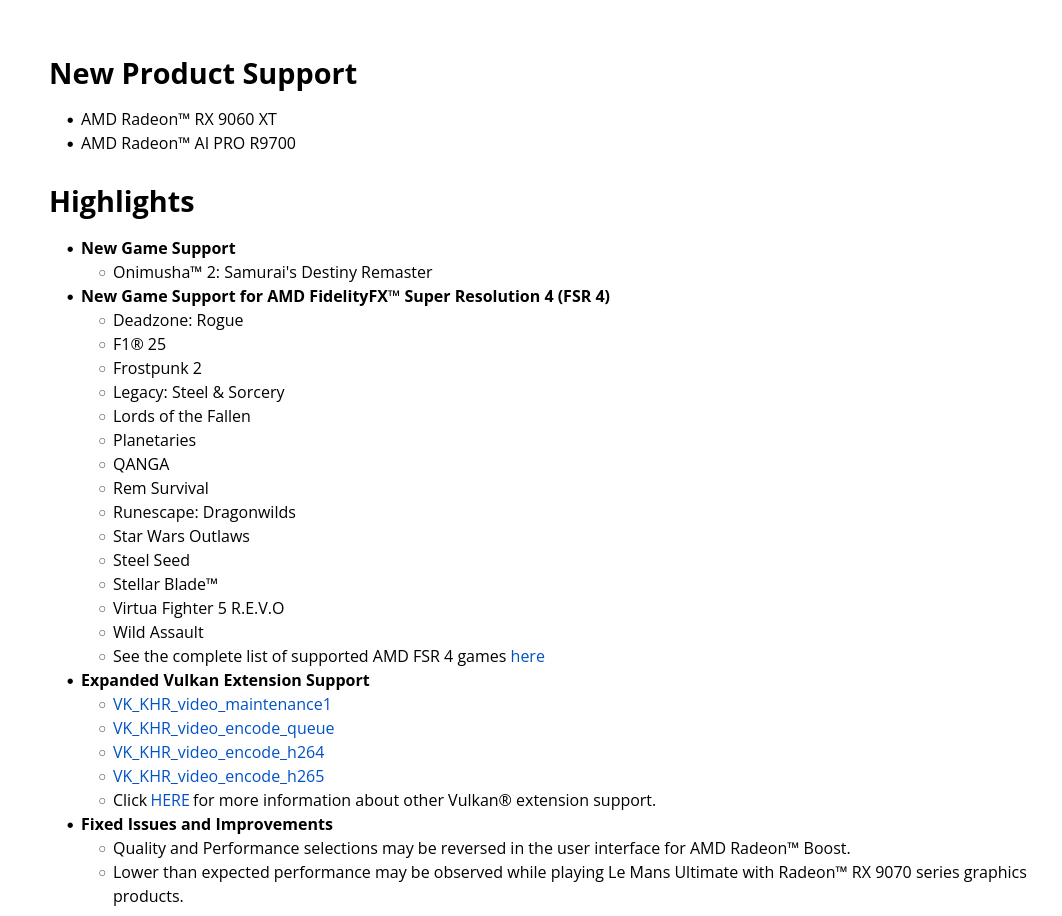Open VK_KHR_video_encode_h265 link
This screenshot has height=916, width=1062.
pos(218,776)
